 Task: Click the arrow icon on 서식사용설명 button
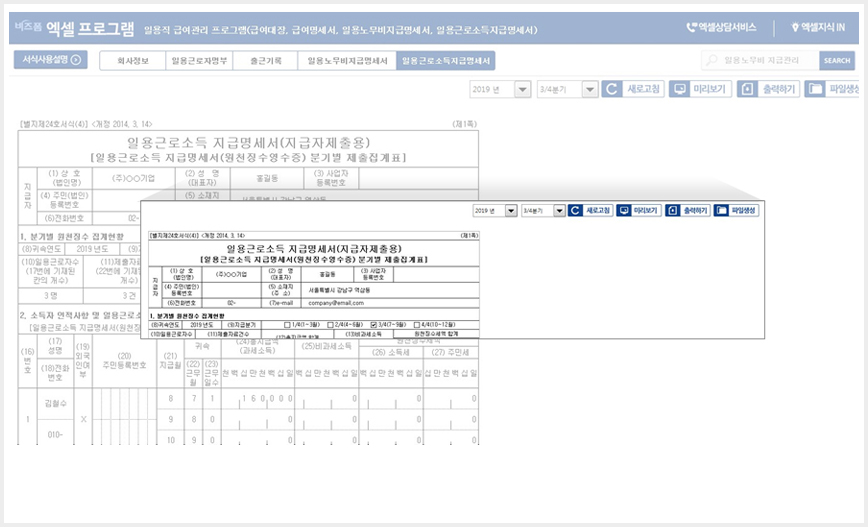pos(76,60)
